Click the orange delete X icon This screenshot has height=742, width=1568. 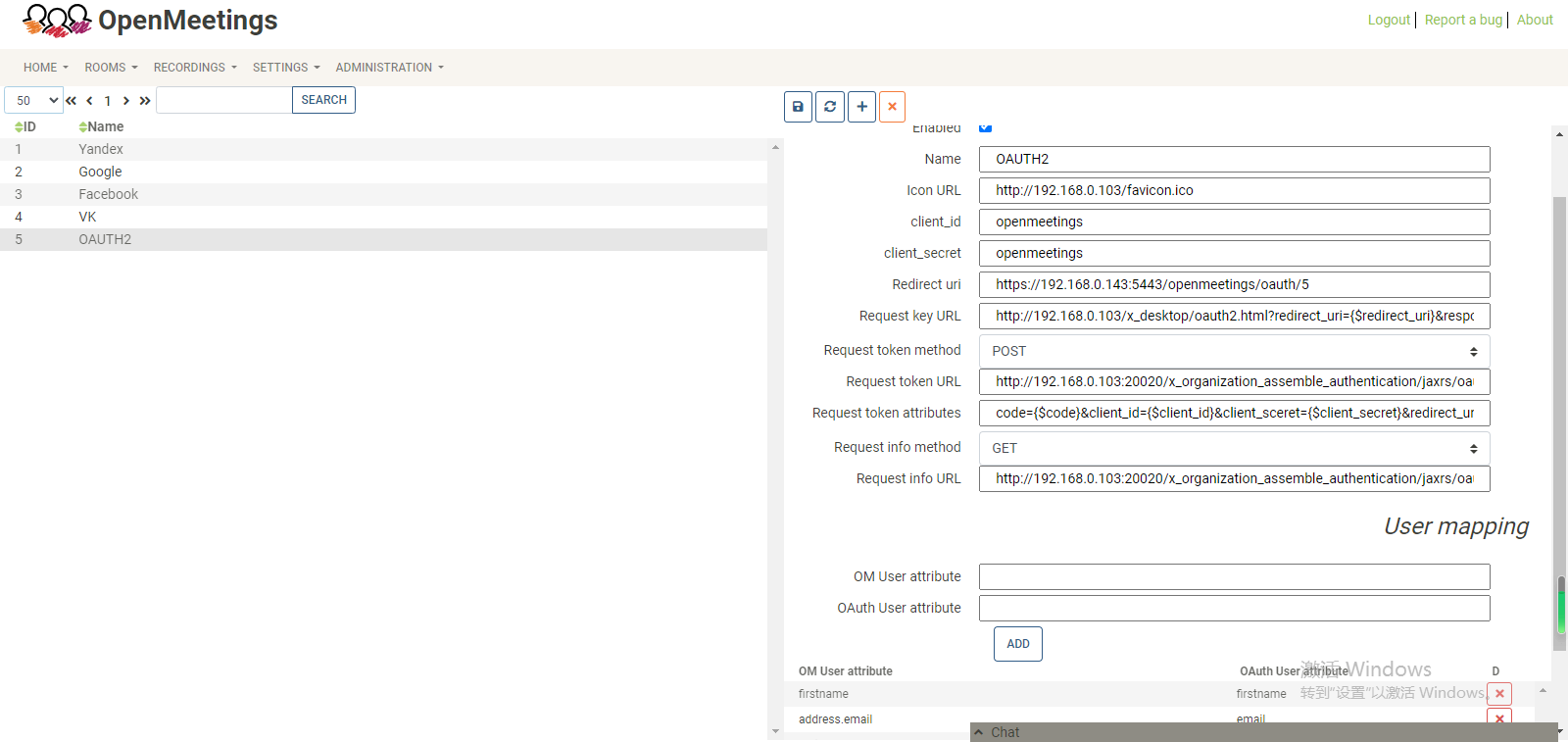(x=892, y=107)
